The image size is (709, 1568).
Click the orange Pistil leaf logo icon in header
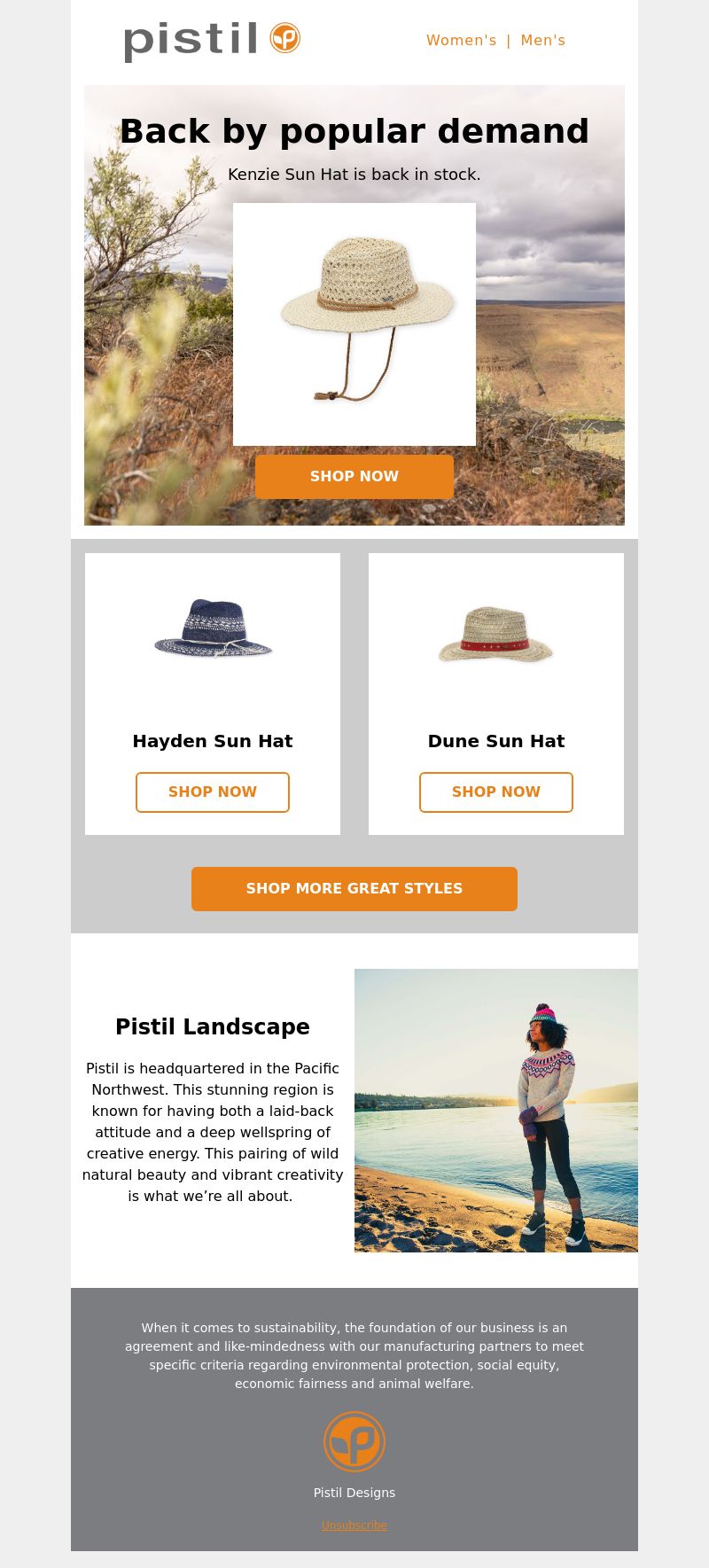pyautogui.click(x=285, y=38)
